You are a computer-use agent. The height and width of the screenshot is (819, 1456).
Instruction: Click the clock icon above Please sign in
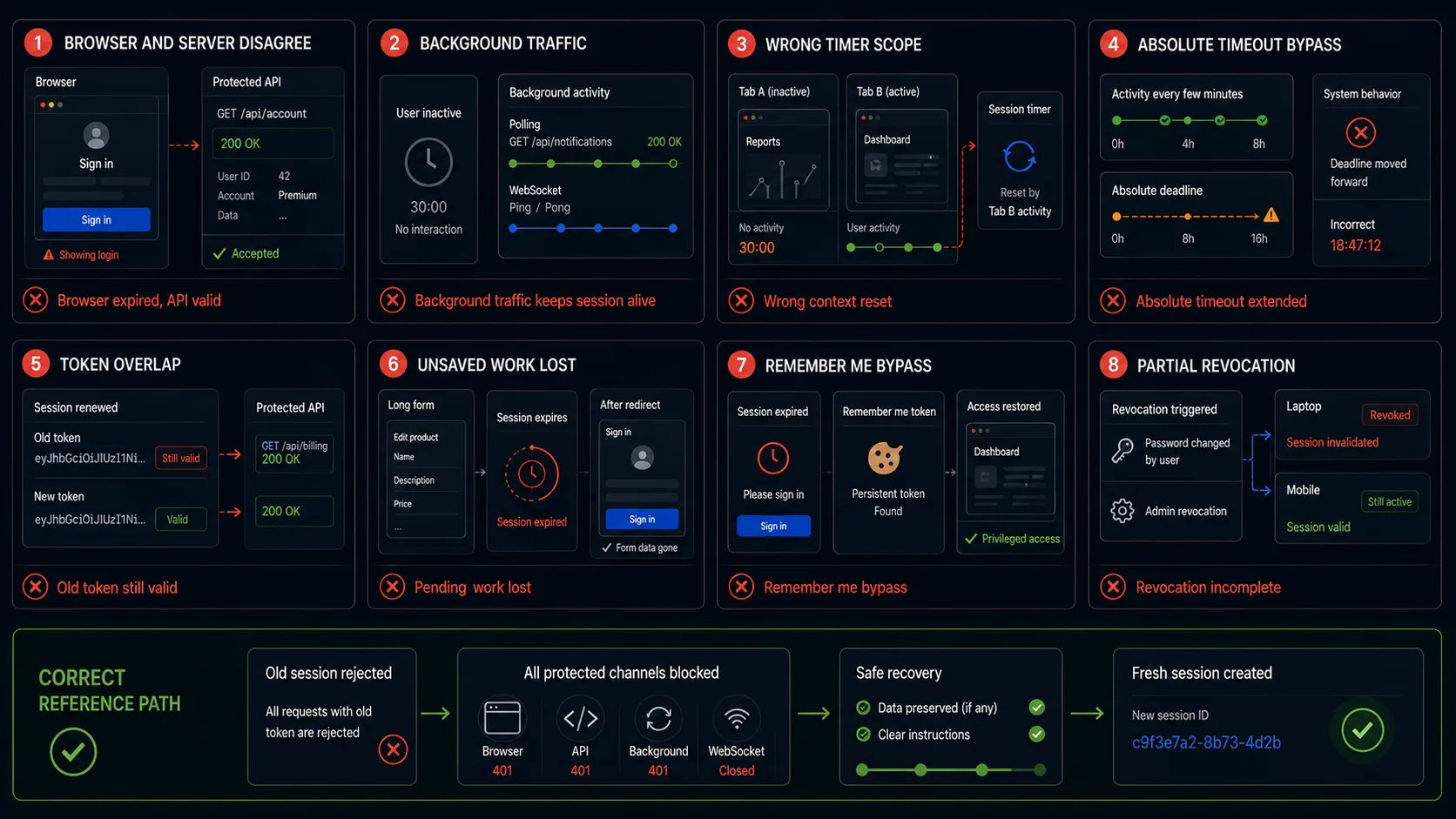point(773,458)
